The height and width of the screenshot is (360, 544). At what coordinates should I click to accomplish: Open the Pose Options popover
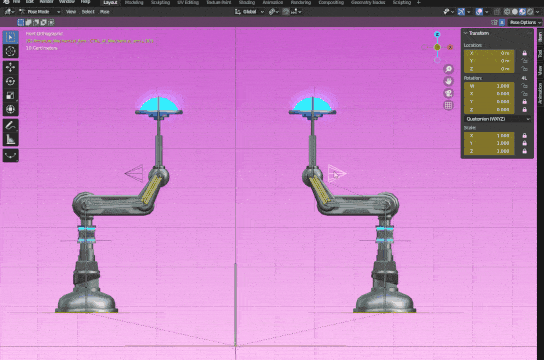tap(525, 23)
